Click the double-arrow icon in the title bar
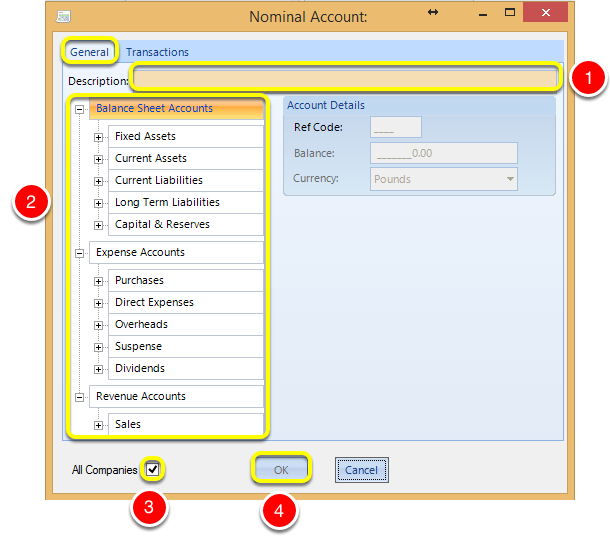 coord(433,12)
